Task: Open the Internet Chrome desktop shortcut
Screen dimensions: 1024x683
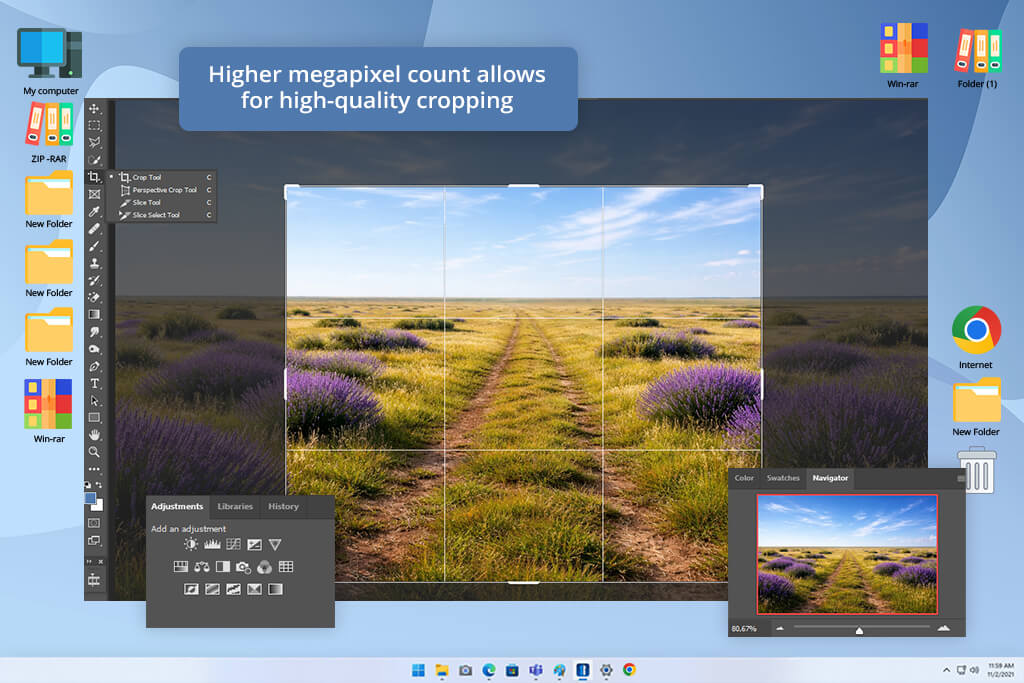Action: pyautogui.click(x=976, y=337)
